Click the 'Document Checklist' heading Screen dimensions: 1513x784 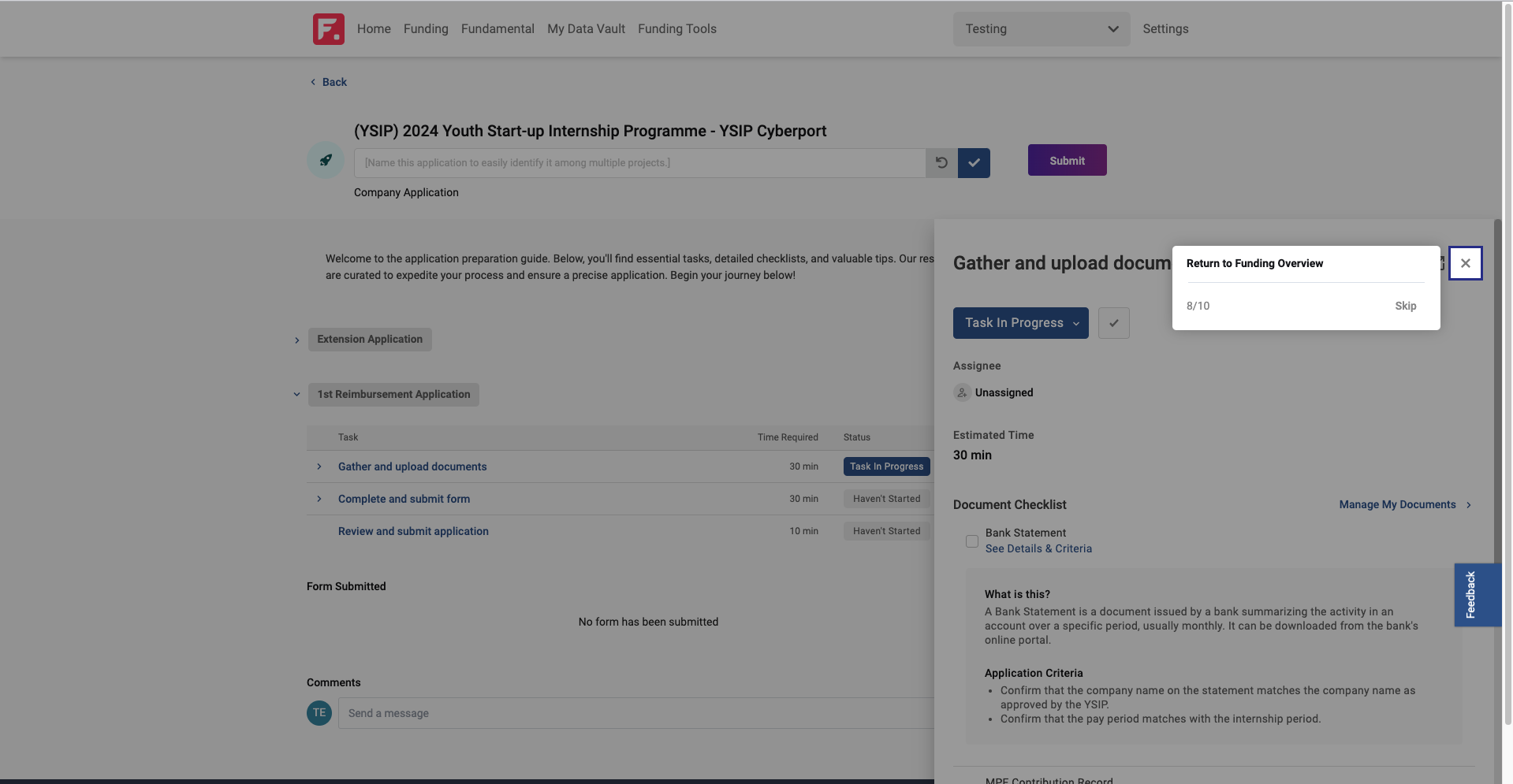pyautogui.click(x=1009, y=504)
